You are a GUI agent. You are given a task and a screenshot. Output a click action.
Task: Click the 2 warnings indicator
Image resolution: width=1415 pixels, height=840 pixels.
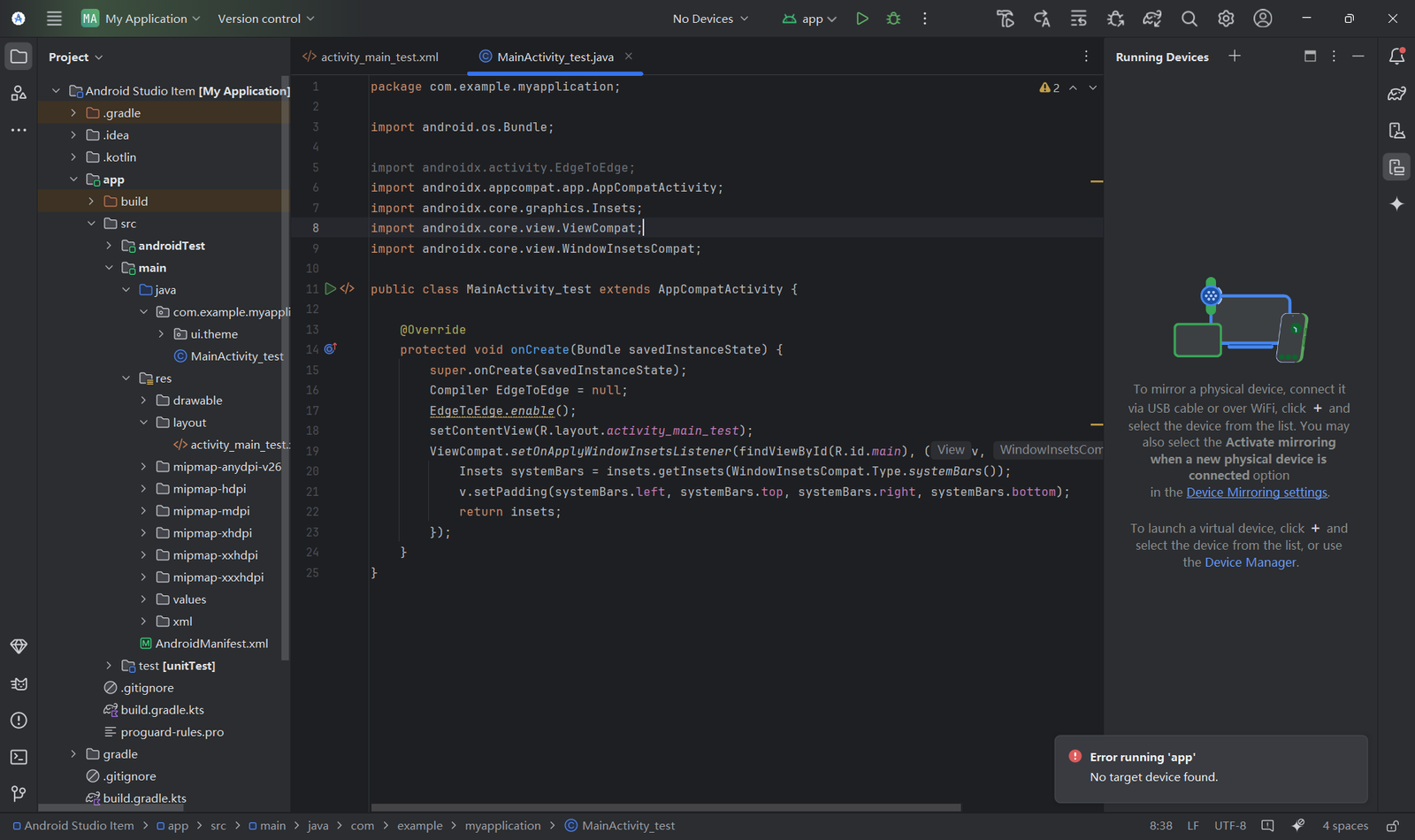click(1050, 88)
